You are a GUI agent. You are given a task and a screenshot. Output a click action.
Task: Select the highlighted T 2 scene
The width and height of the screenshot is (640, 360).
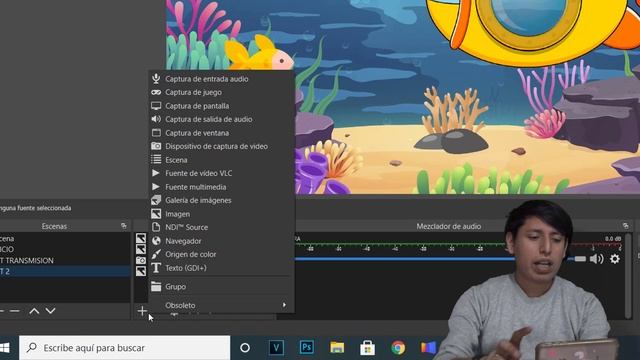tap(65, 271)
